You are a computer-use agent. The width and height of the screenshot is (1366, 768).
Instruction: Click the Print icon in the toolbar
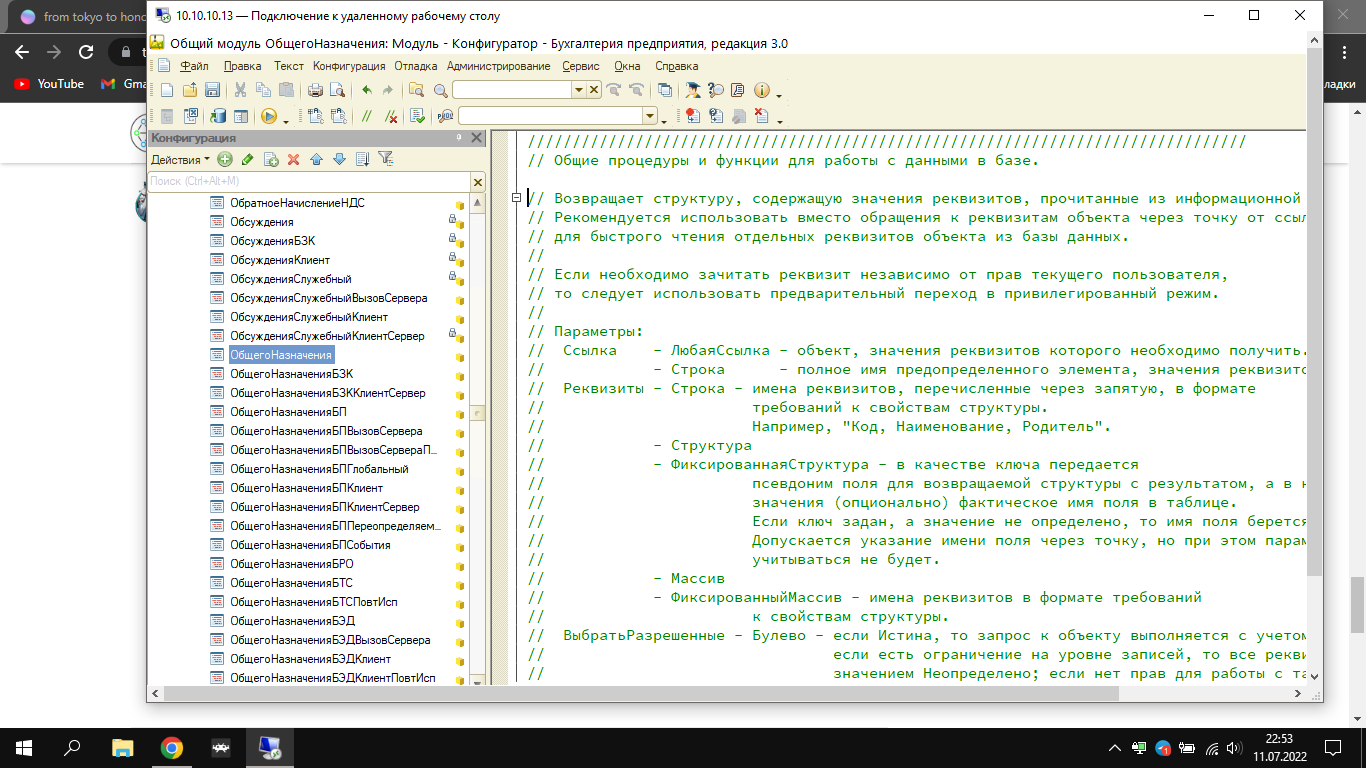coord(315,90)
